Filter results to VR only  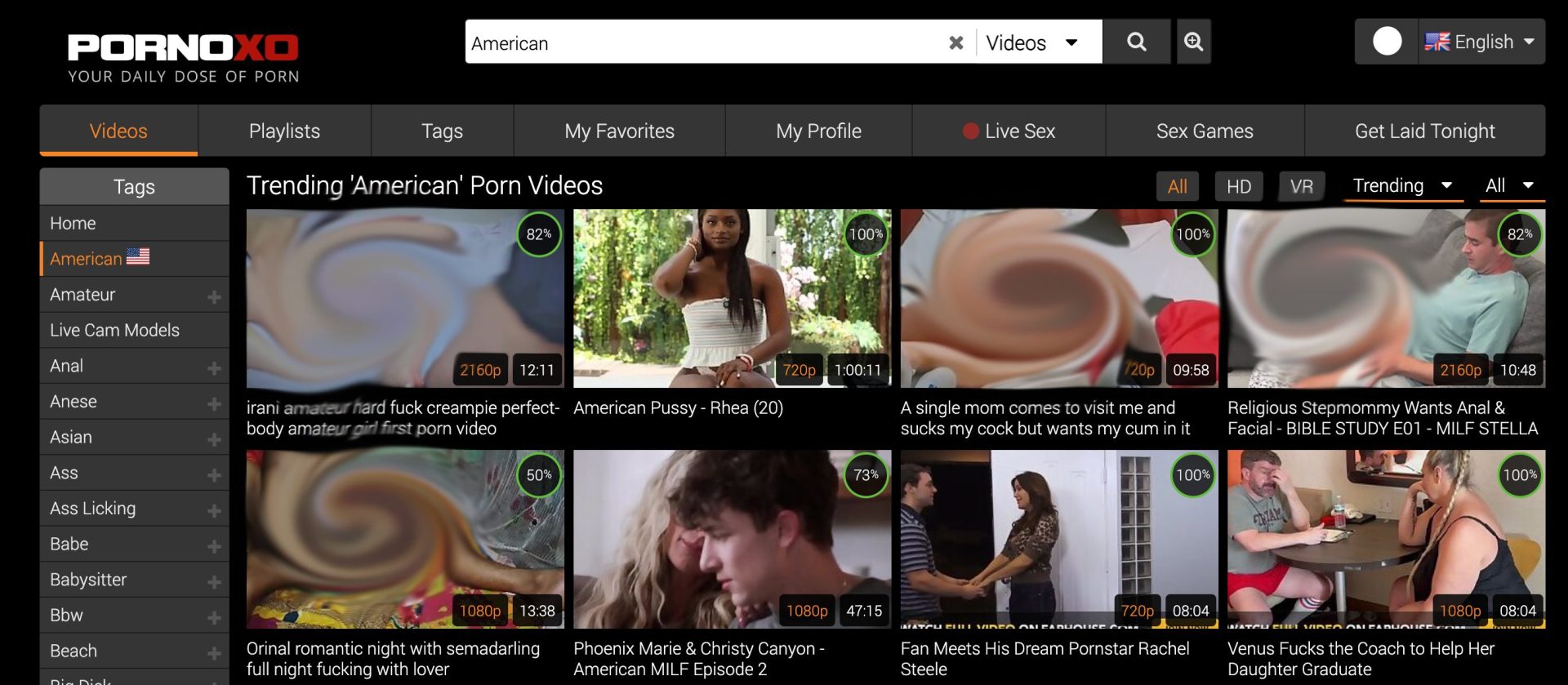tap(1302, 186)
